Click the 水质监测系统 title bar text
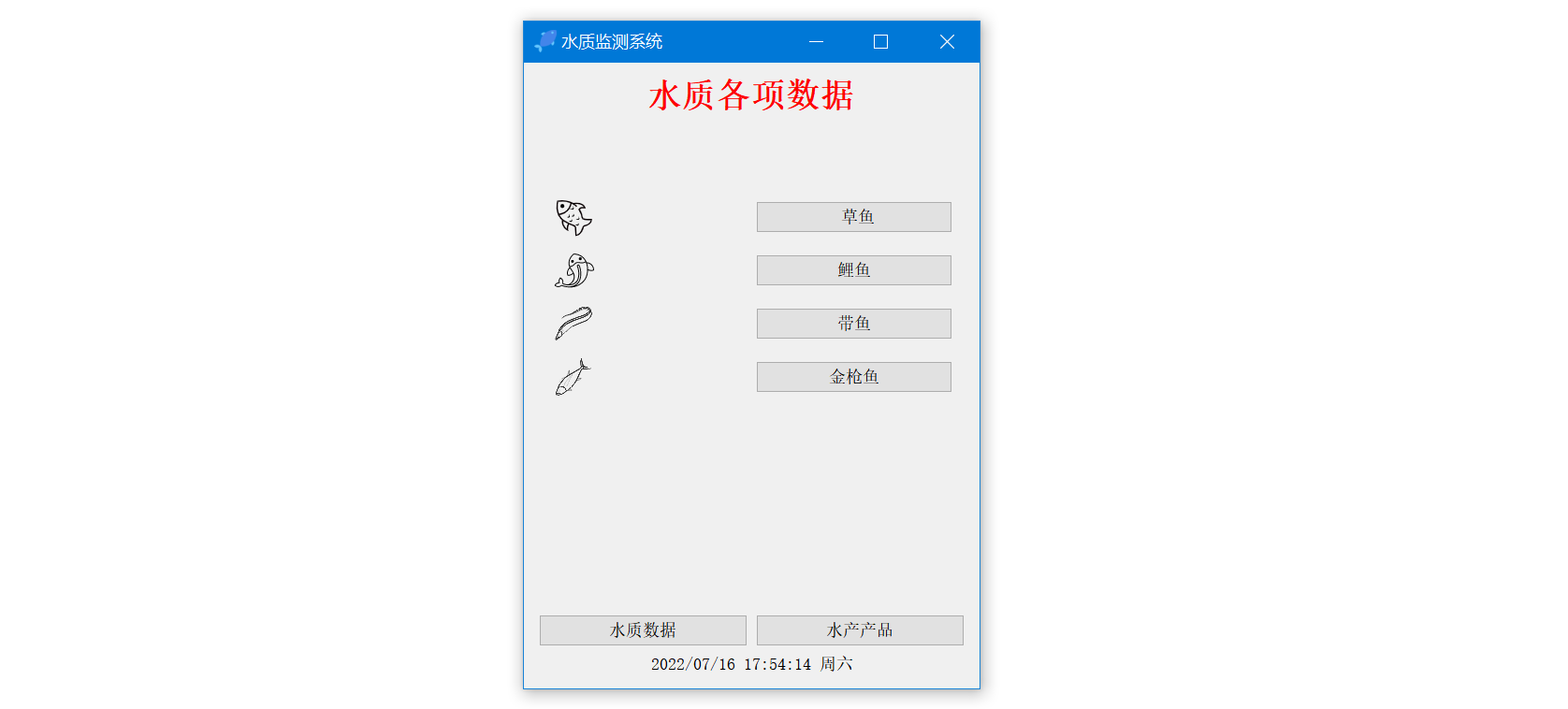 612,41
